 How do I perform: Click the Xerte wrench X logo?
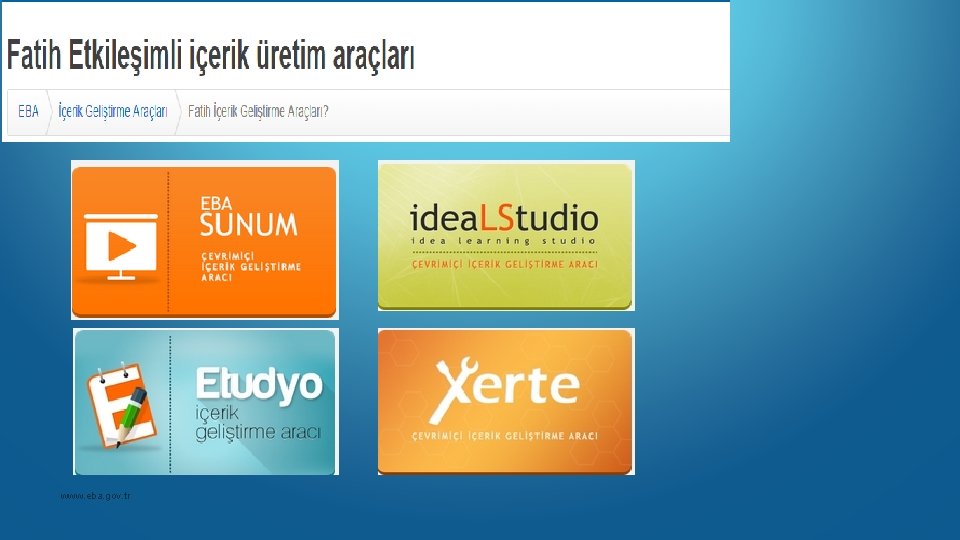[455, 390]
